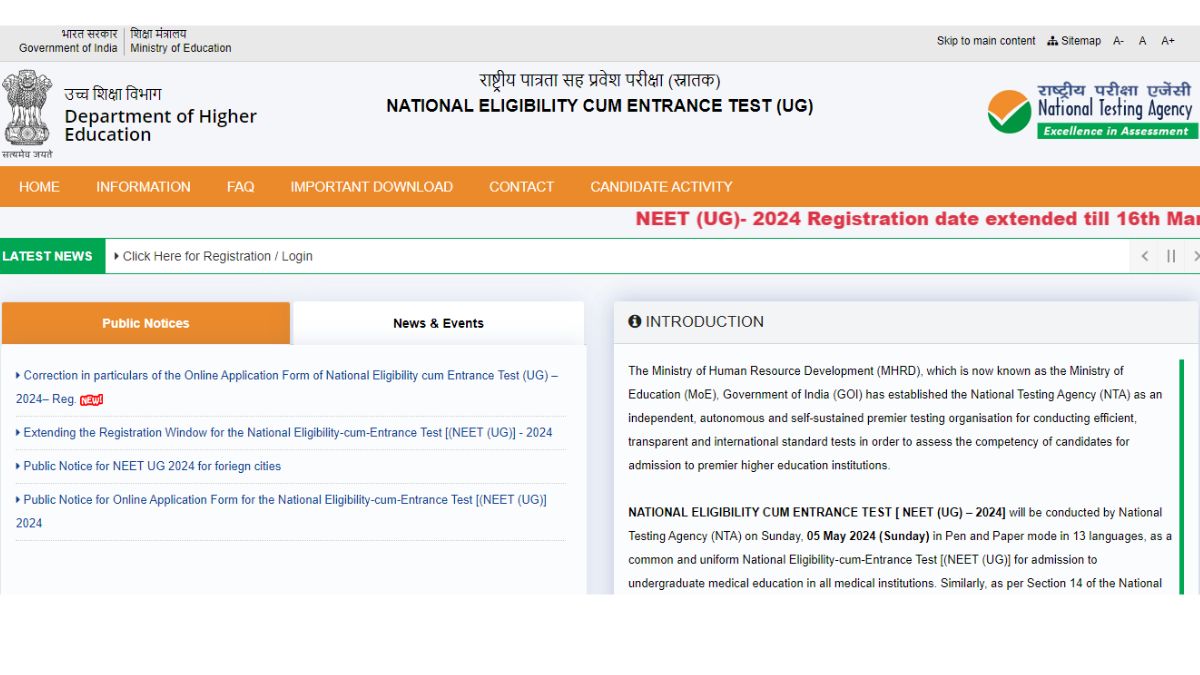Image resolution: width=1200 pixels, height=675 pixels.
Task: Switch to the News & Events tab
Action: pos(438,323)
